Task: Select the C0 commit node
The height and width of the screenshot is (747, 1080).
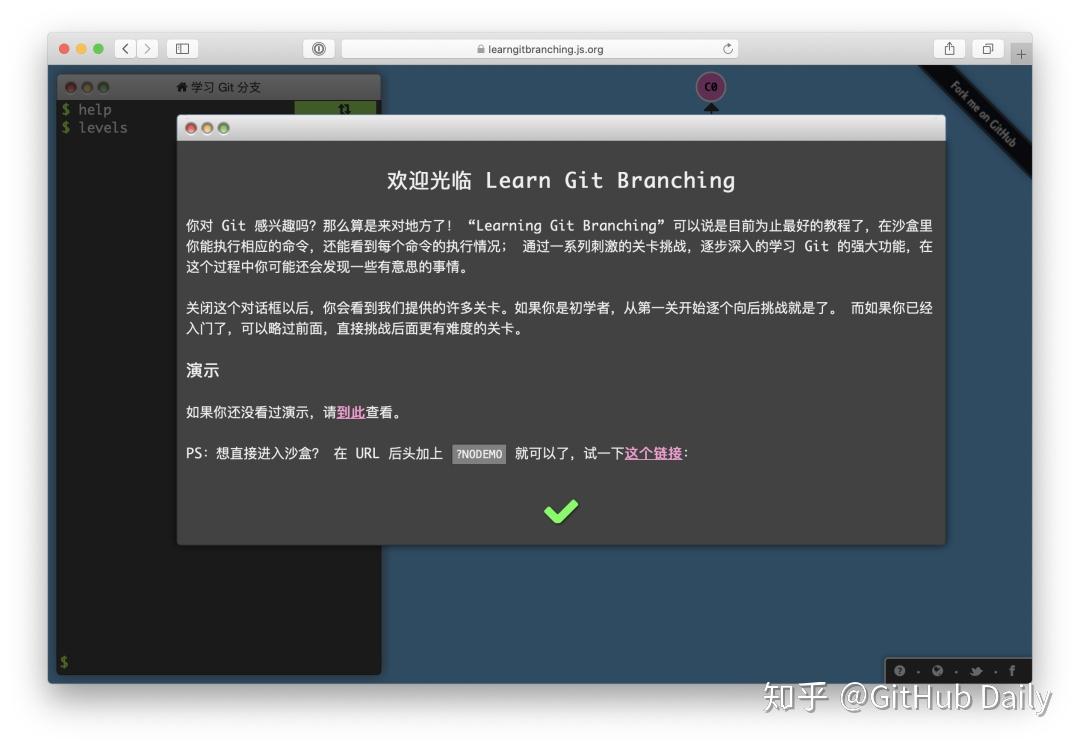Action: coord(710,87)
